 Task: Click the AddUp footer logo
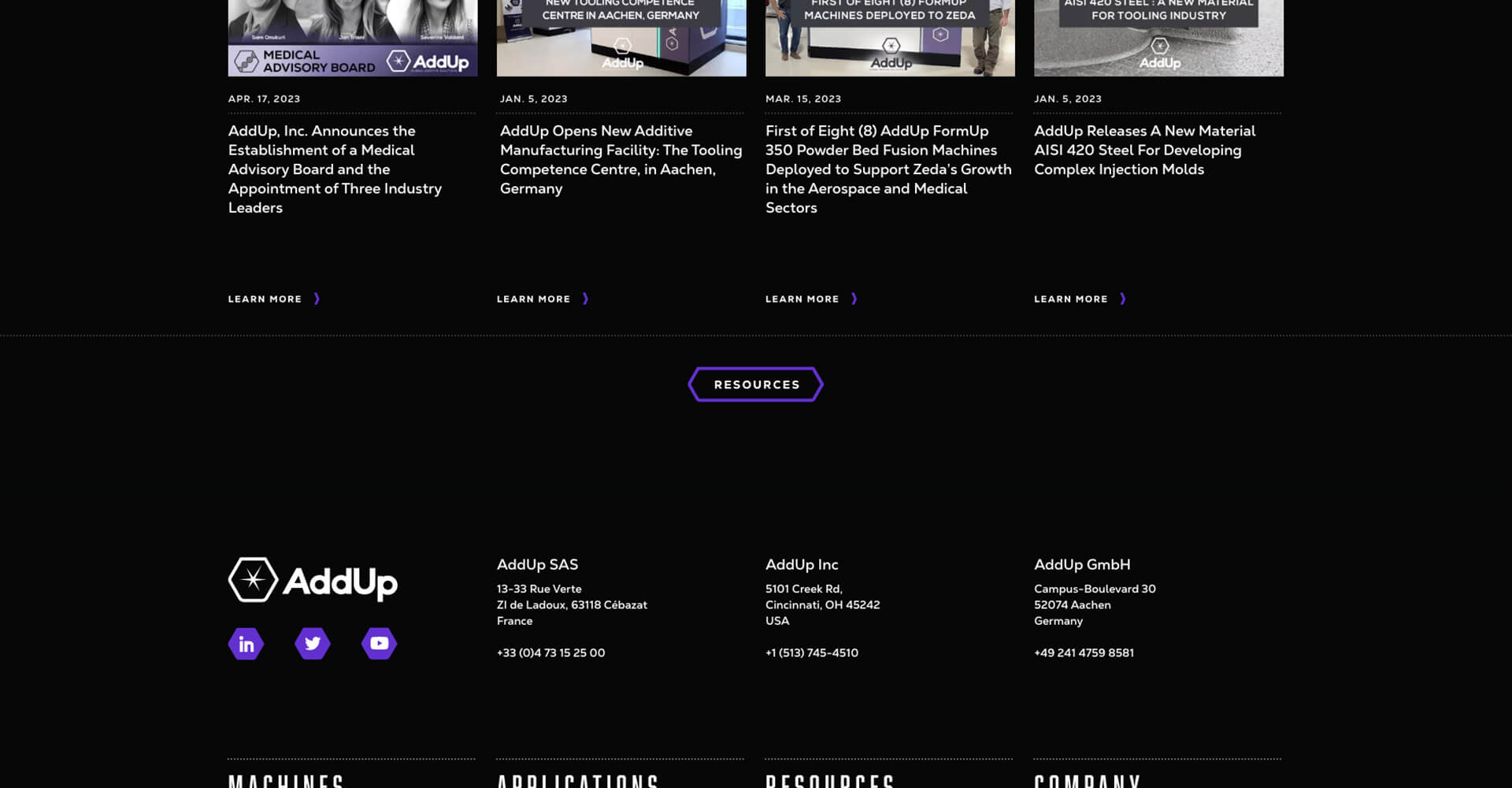(x=313, y=581)
